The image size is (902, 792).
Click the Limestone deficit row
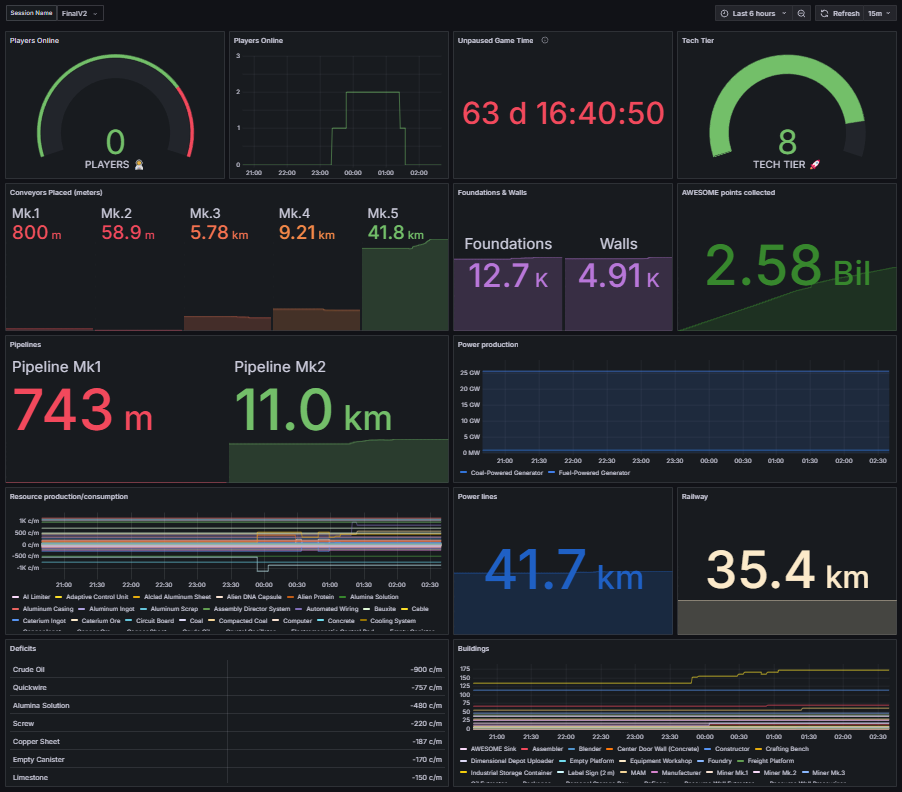(x=227, y=777)
